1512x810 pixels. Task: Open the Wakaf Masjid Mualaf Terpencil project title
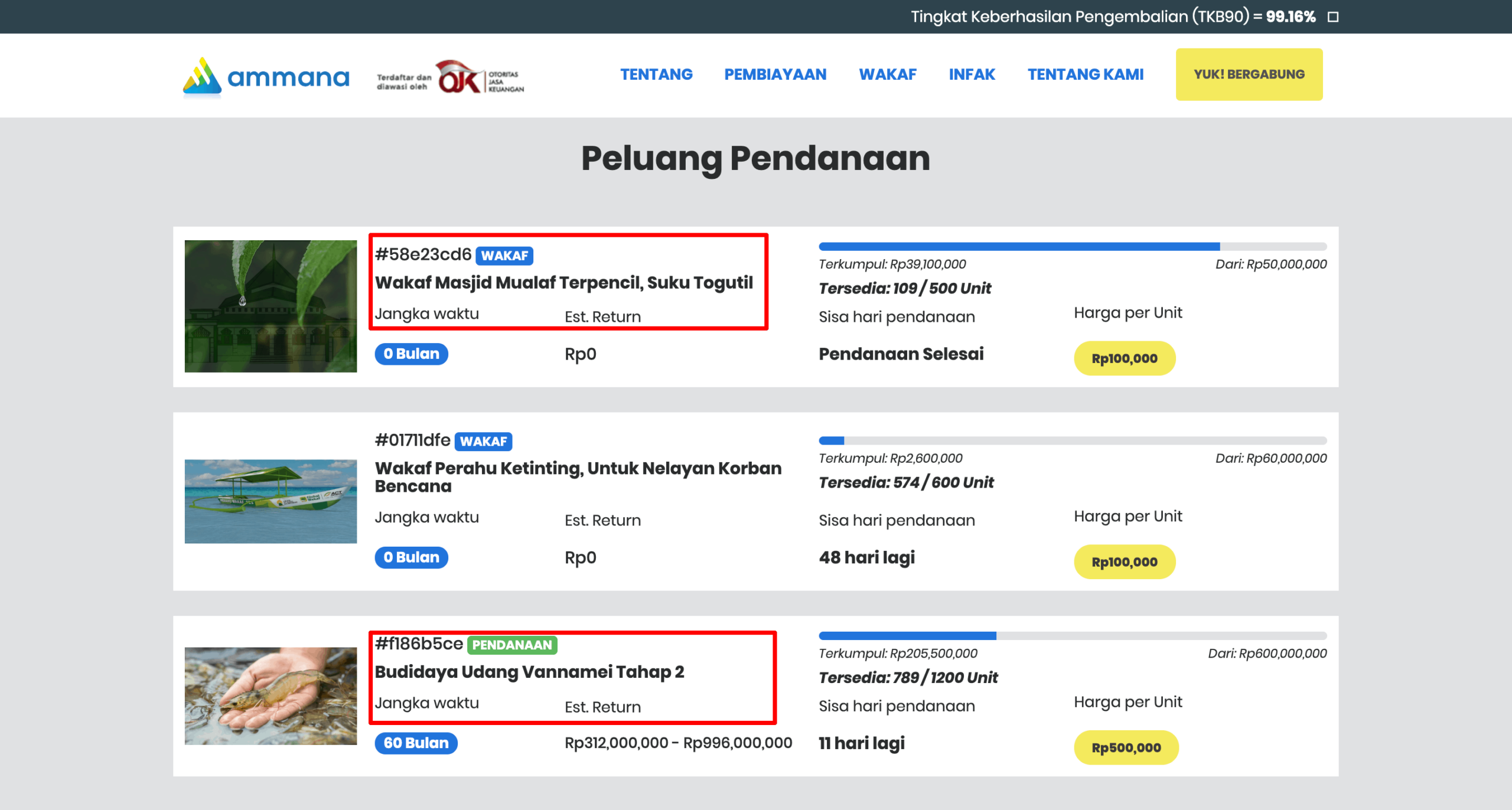(565, 282)
